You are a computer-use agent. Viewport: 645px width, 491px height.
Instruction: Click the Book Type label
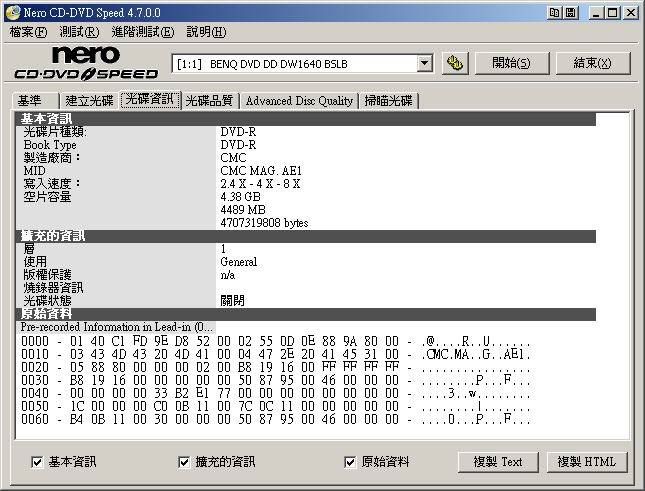50,145
